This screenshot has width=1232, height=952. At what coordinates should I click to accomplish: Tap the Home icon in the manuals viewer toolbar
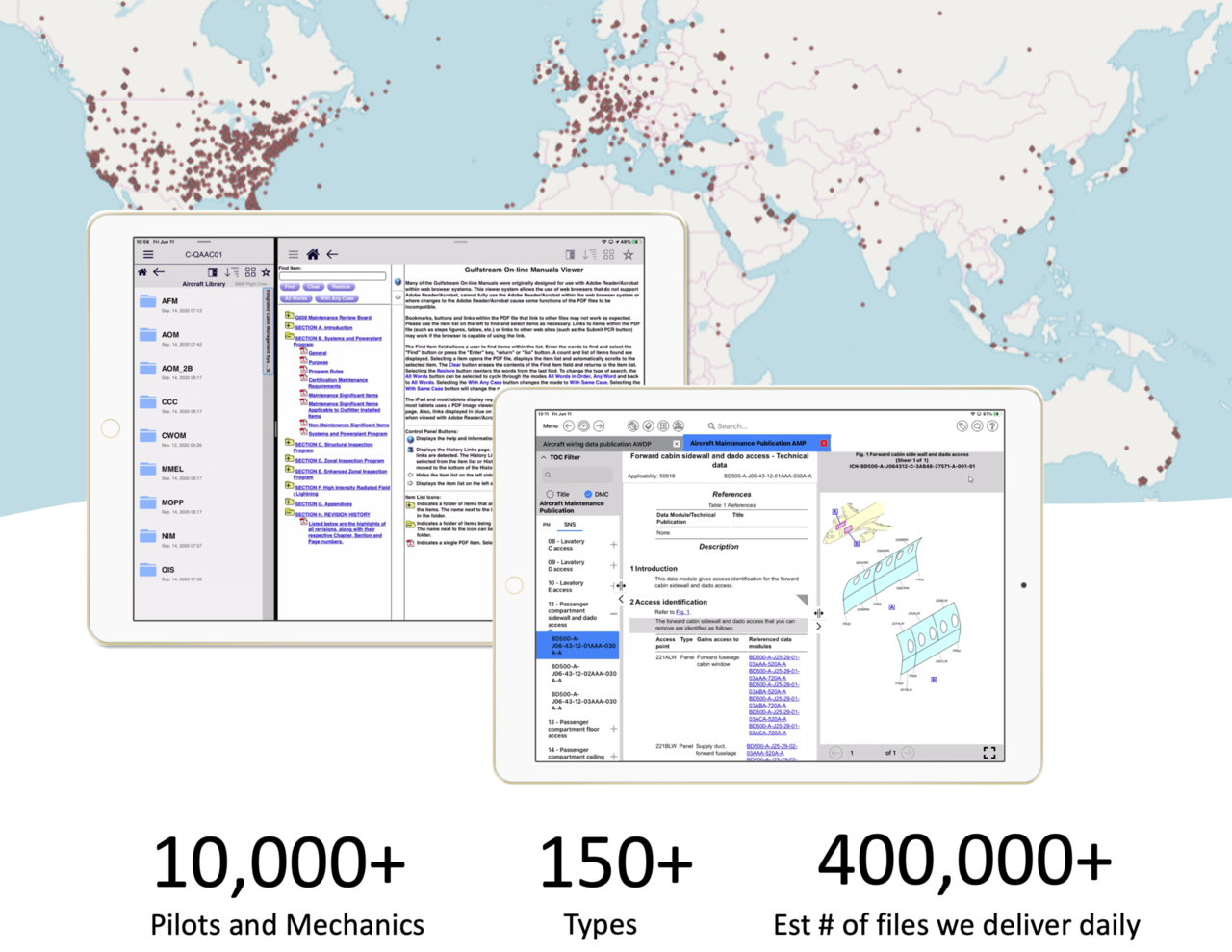click(313, 254)
